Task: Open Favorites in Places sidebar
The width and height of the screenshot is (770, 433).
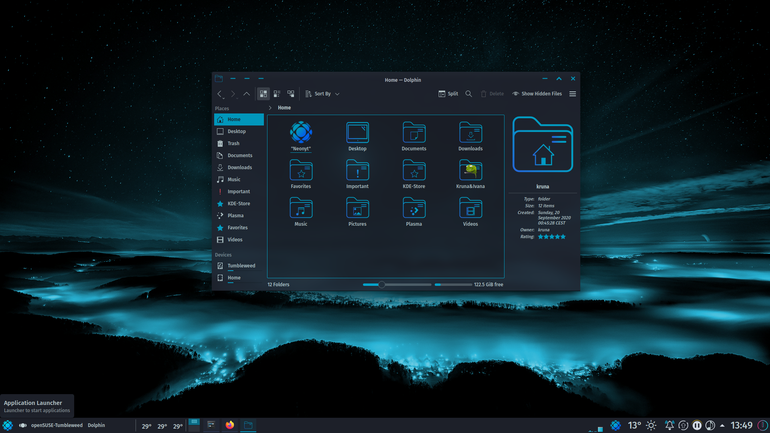Action: click(x=239, y=228)
